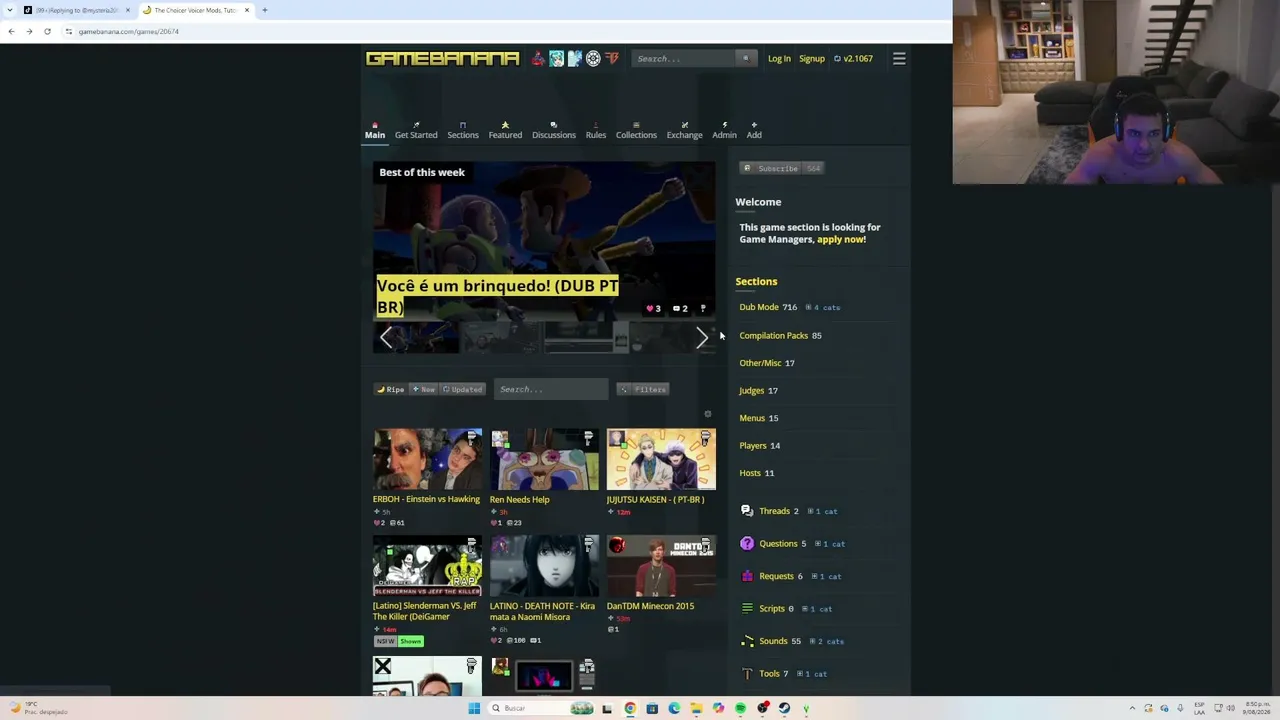Expand Scripts' 1 cat list
The width and height of the screenshot is (1280, 720).
(x=818, y=609)
